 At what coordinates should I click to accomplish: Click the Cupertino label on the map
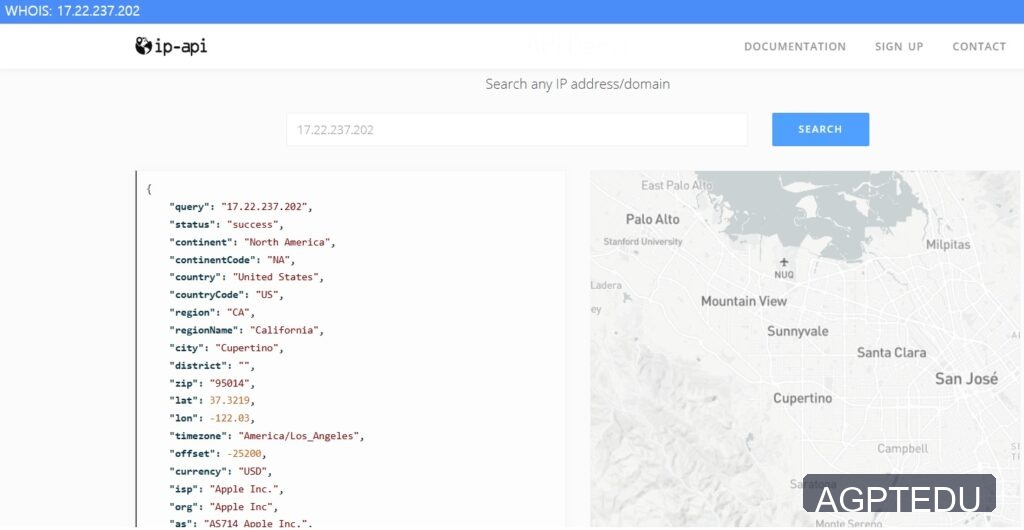(x=803, y=398)
